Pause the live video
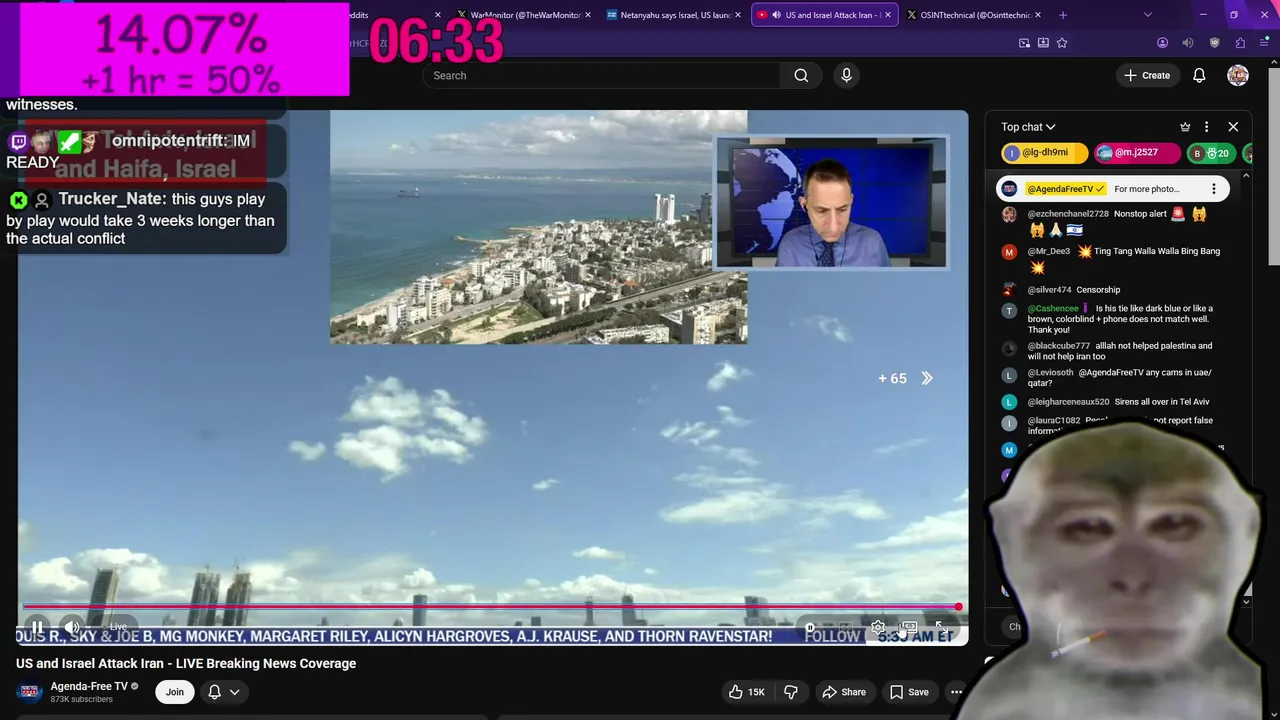The width and height of the screenshot is (1280, 720). point(37,627)
